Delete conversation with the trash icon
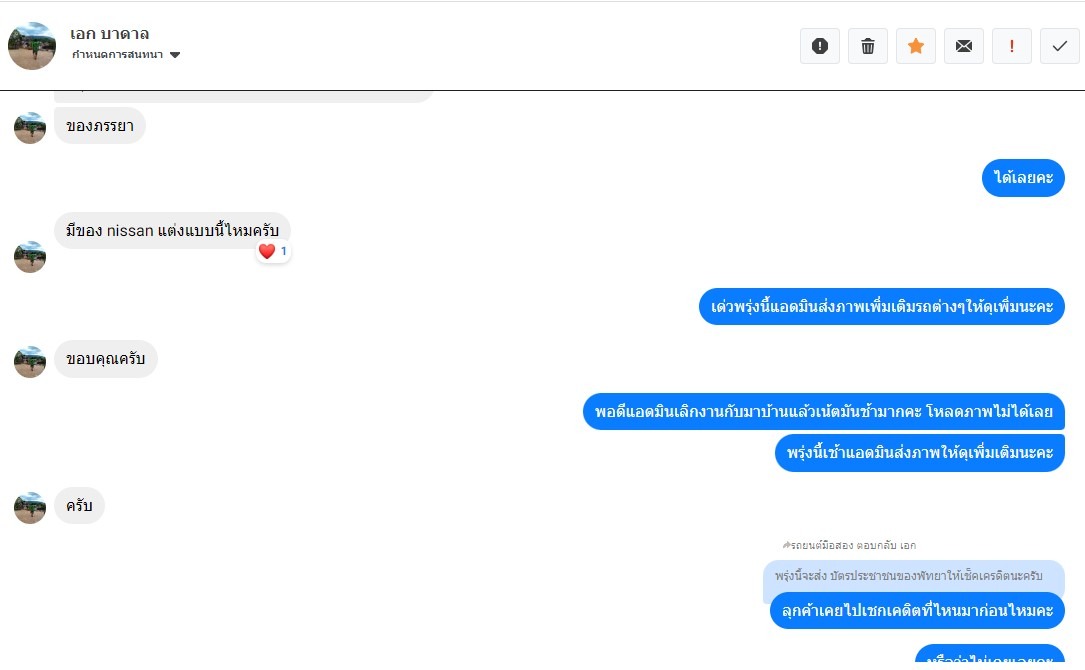 [x=868, y=46]
